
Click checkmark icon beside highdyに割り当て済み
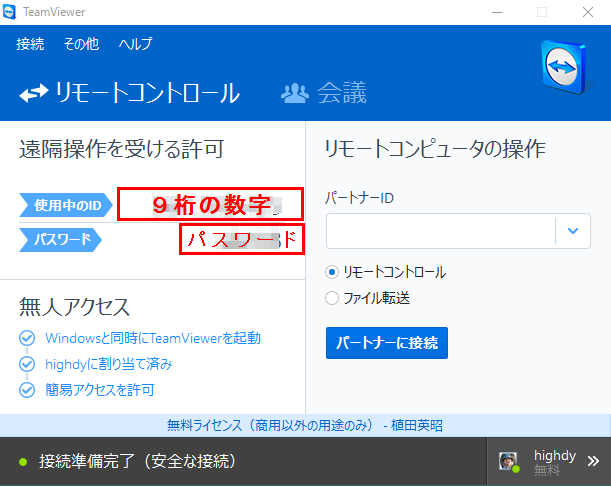[27, 364]
